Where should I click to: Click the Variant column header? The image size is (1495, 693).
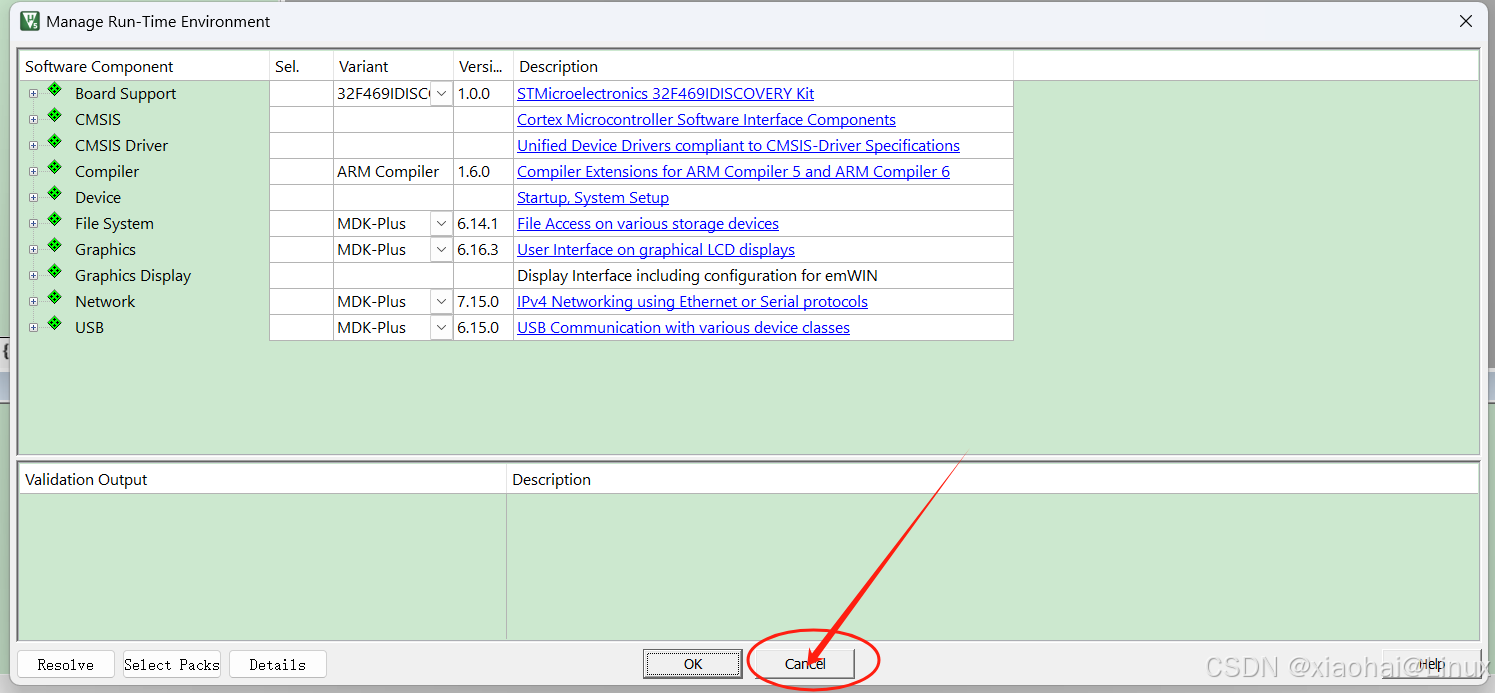coord(393,67)
